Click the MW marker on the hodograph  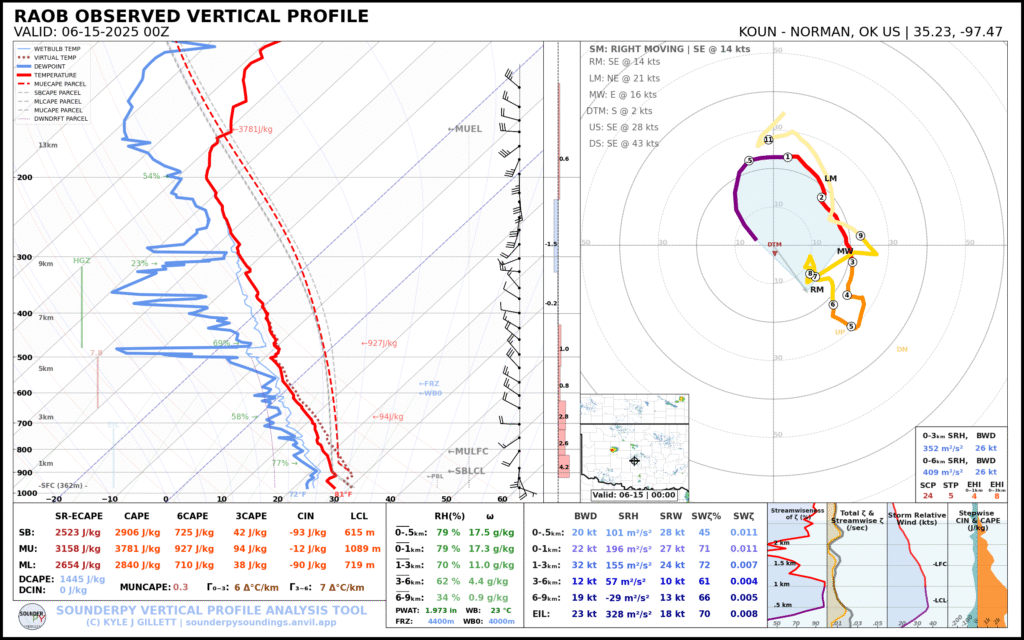(845, 251)
